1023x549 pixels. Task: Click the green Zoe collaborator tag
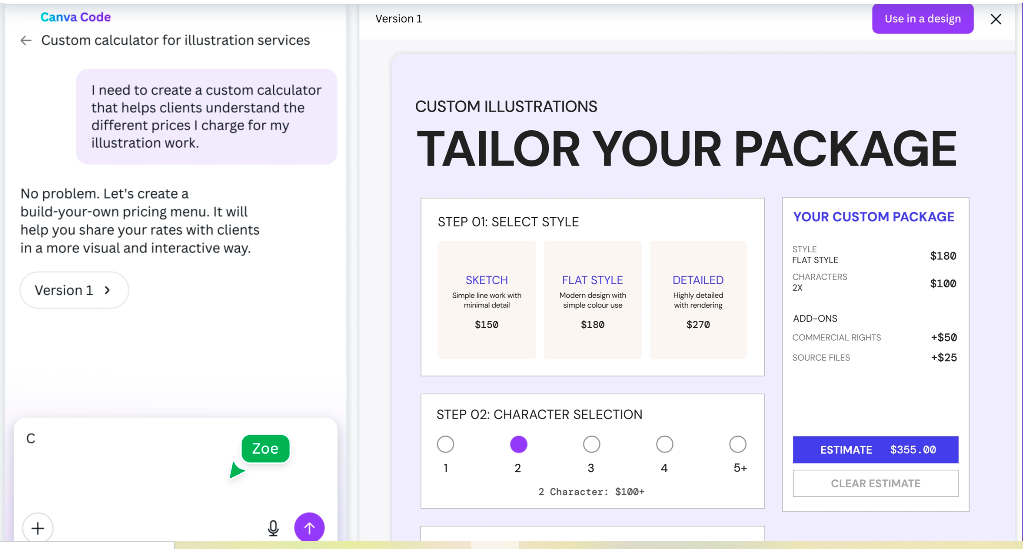click(265, 448)
